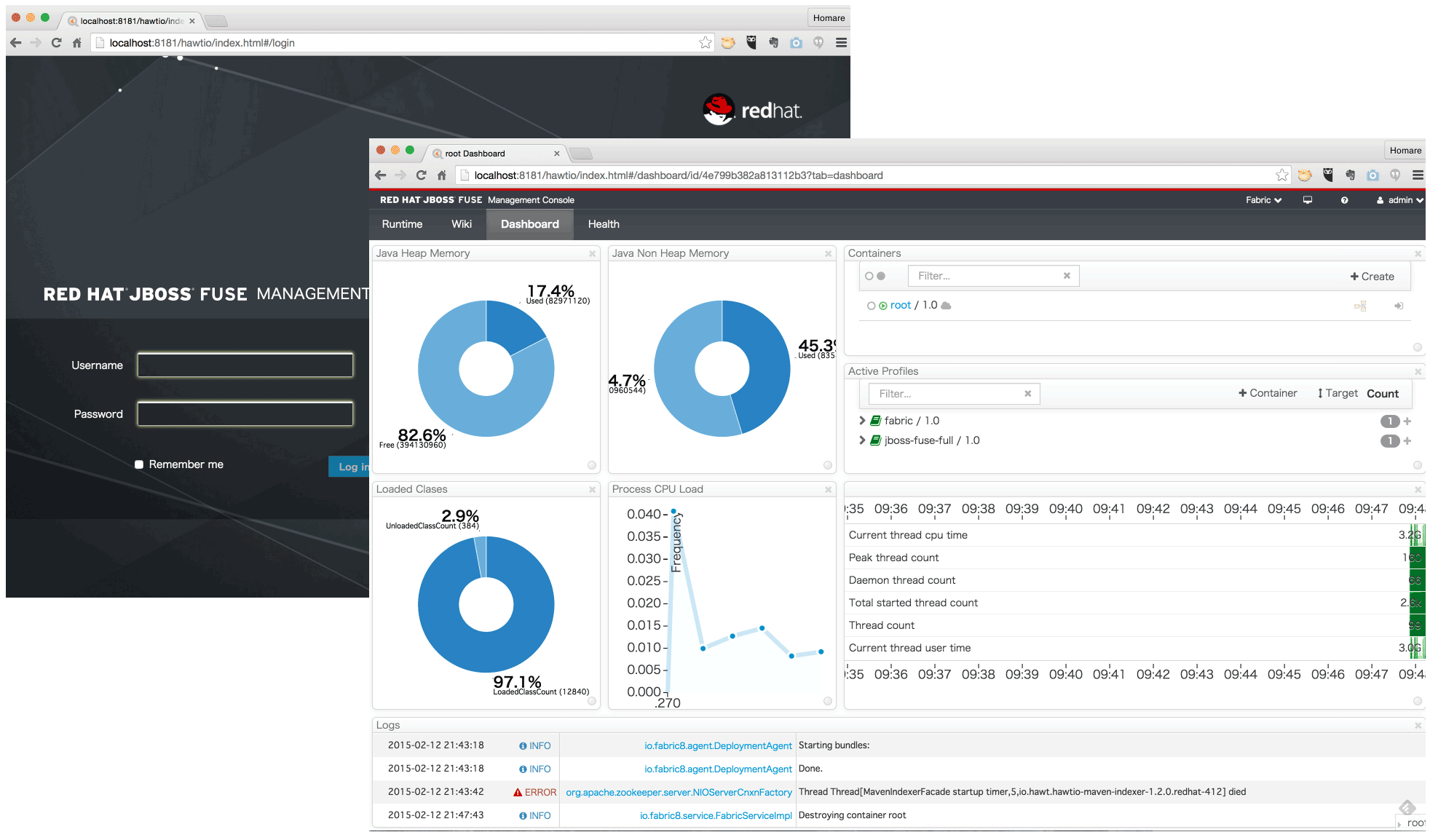This screenshot has width=1430, height=840.
Task: Click the container tree icon in root row
Action: point(1360,306)
